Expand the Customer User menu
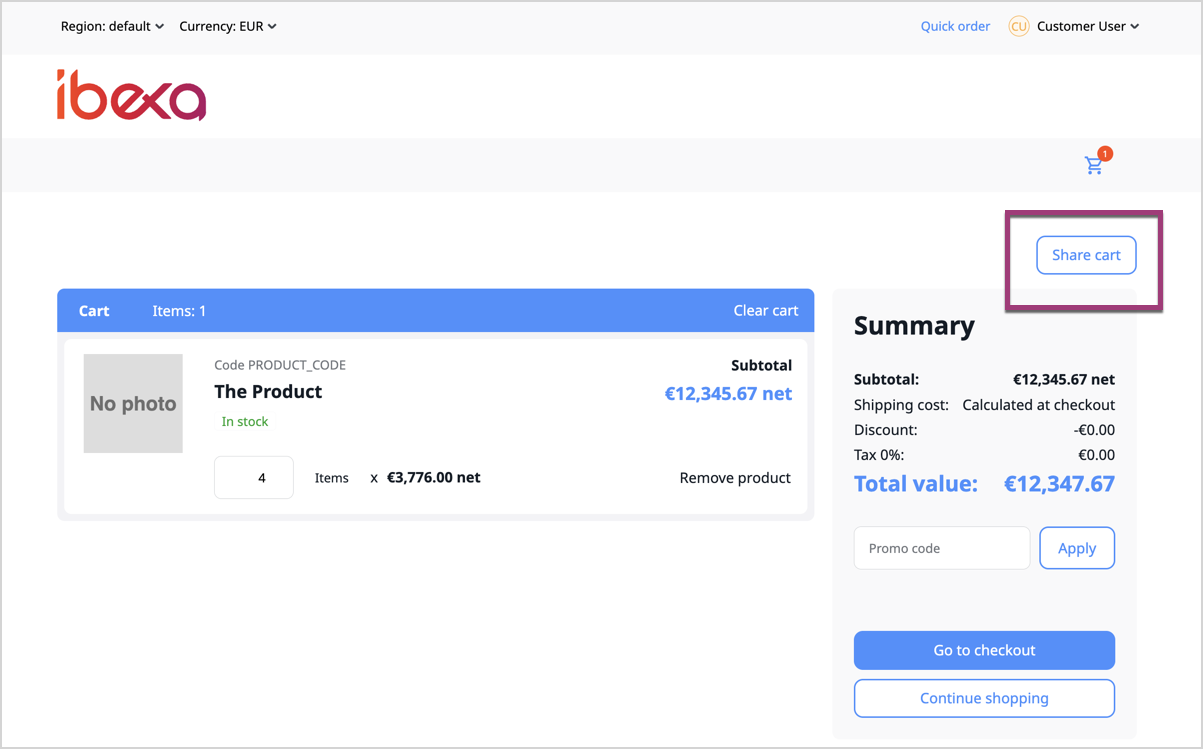 (x=1087, y=27)
